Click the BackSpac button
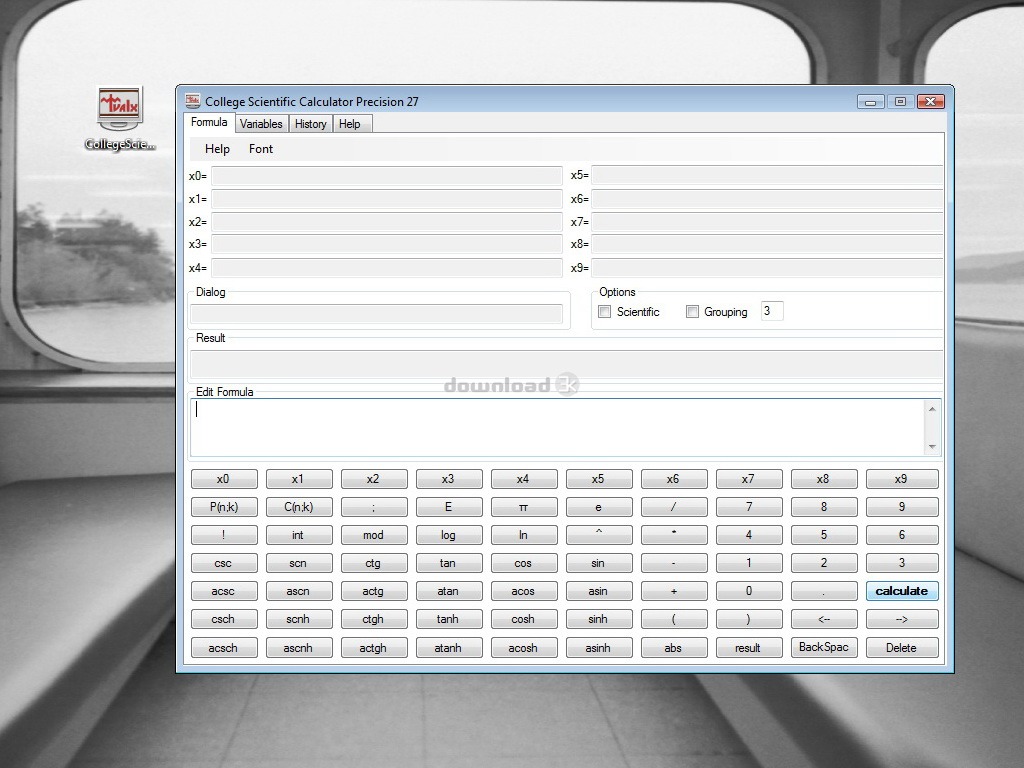 [x=823, y=647]
